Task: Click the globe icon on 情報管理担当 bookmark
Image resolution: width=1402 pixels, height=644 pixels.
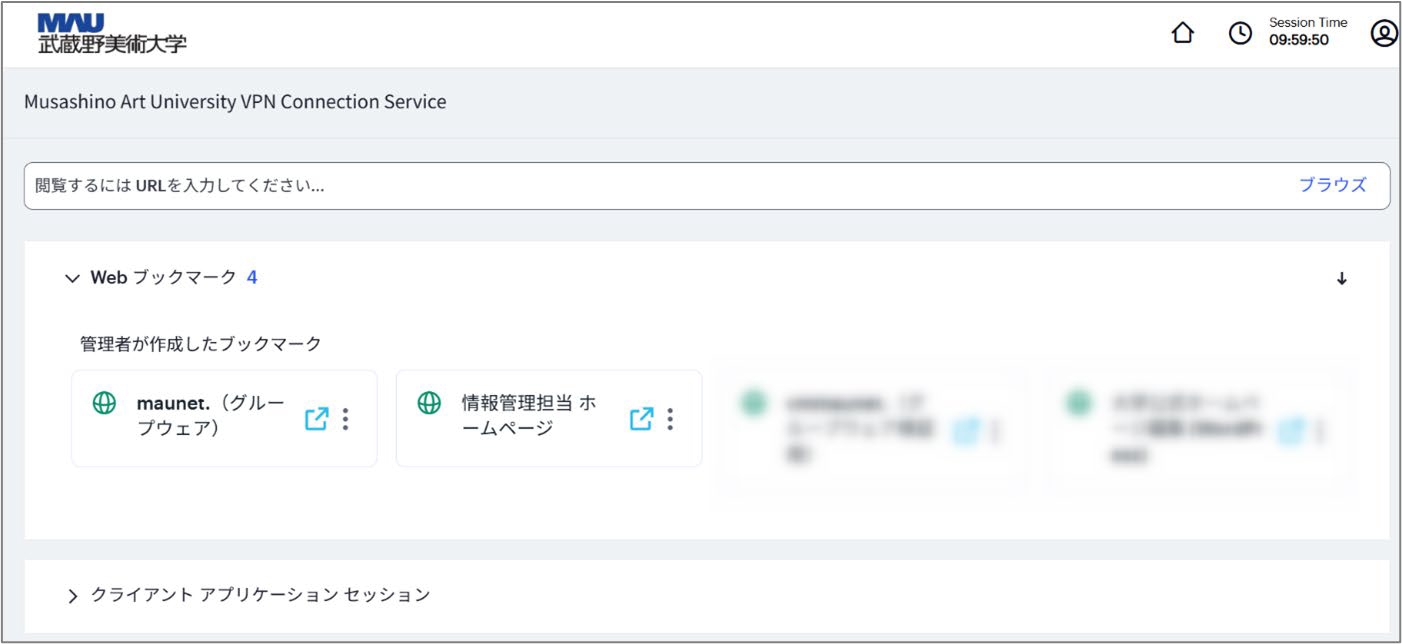Action: pos(429,403)
